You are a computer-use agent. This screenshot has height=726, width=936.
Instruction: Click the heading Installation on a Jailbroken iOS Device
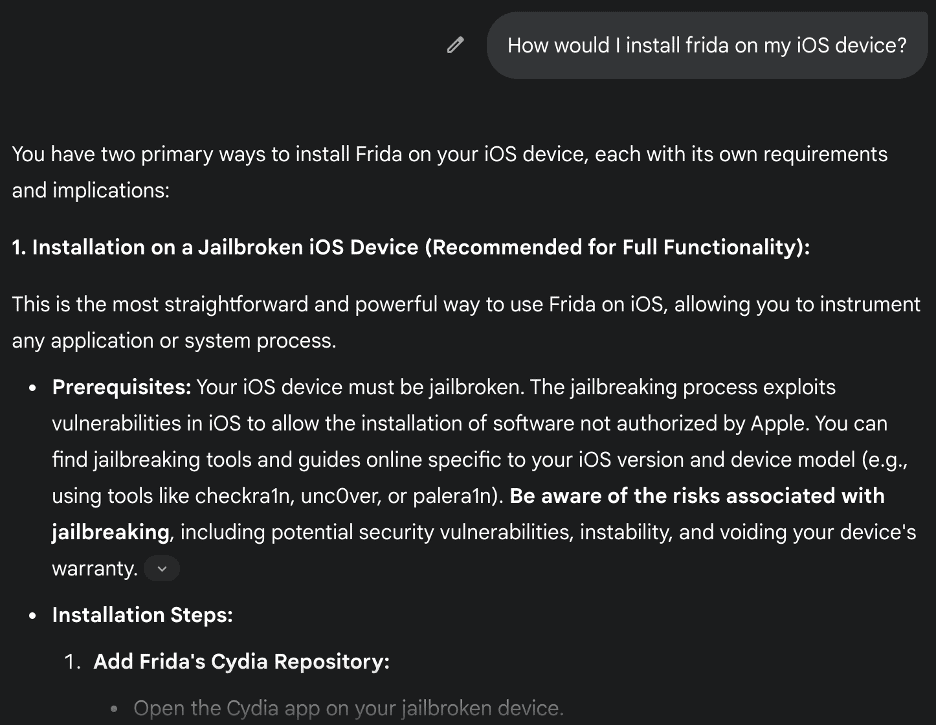point(411,247)
